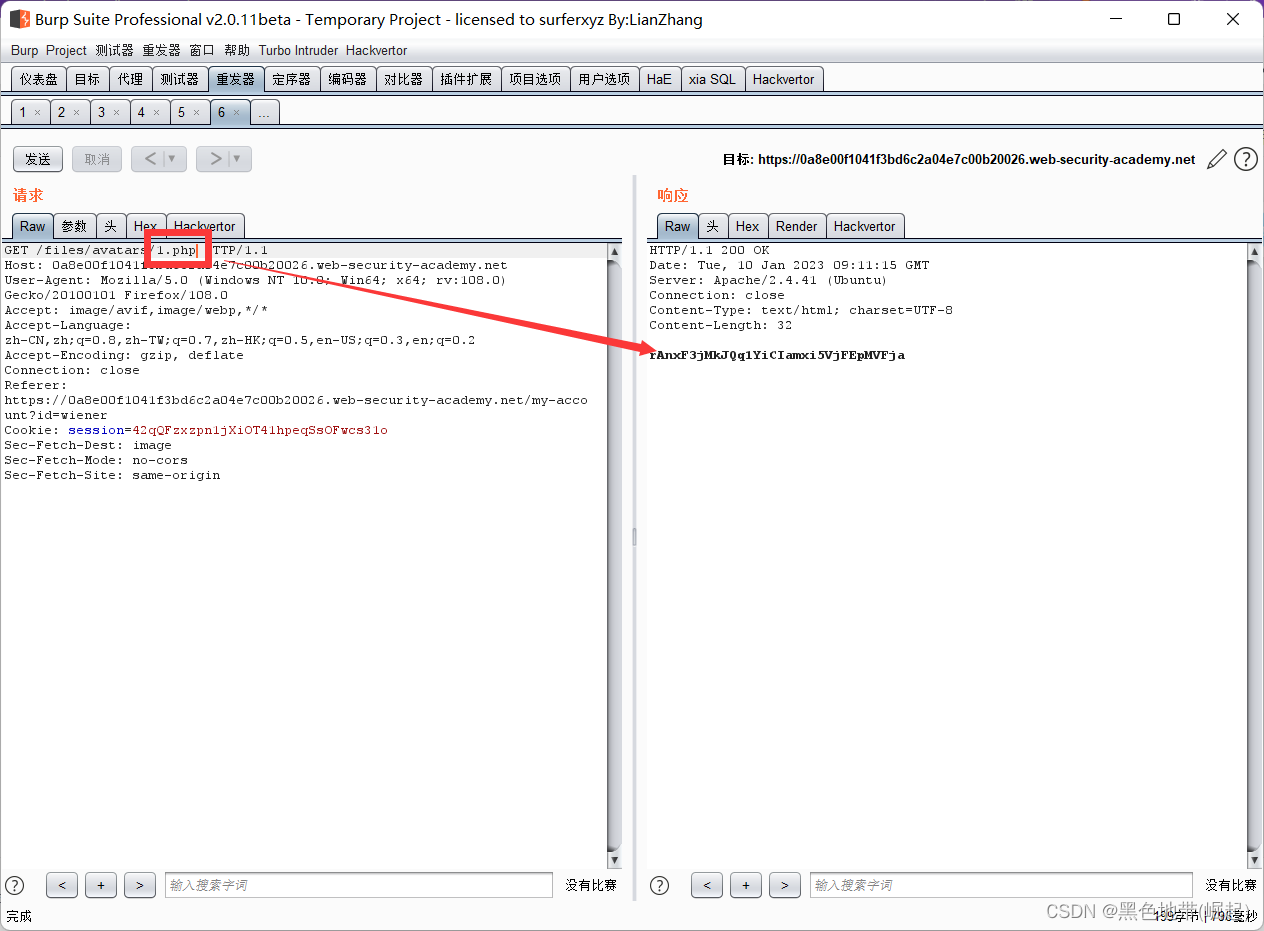This screenshot has height=931, width=1264.
Task: Click request pane scrollbar down arrow
Action: pyautogui.click(x=614, y=860)
